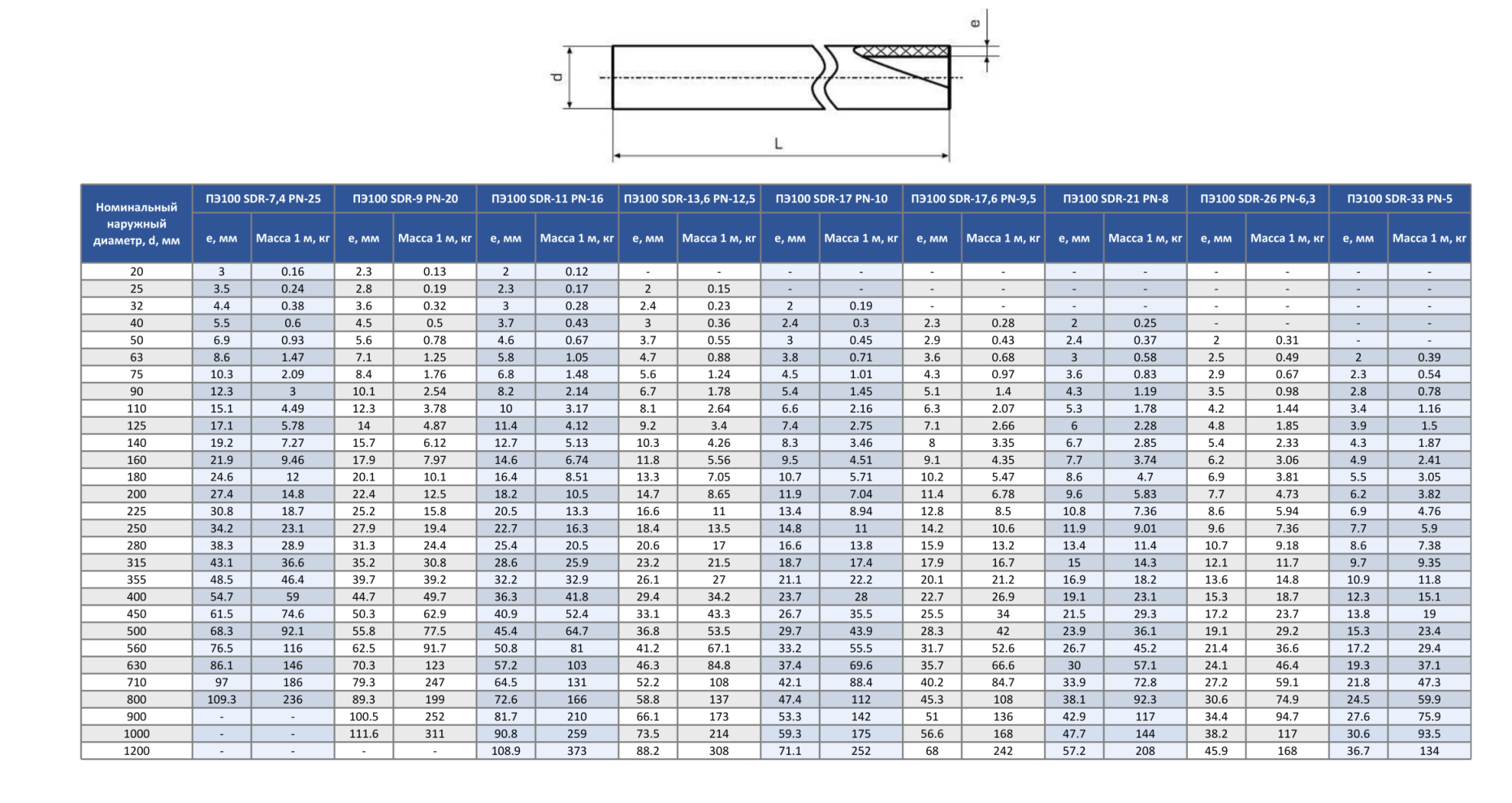Viewport: 1512px width, 803px height.
Task: Click the hatched wall section of the pipe drawing
Action: (903, 51)
